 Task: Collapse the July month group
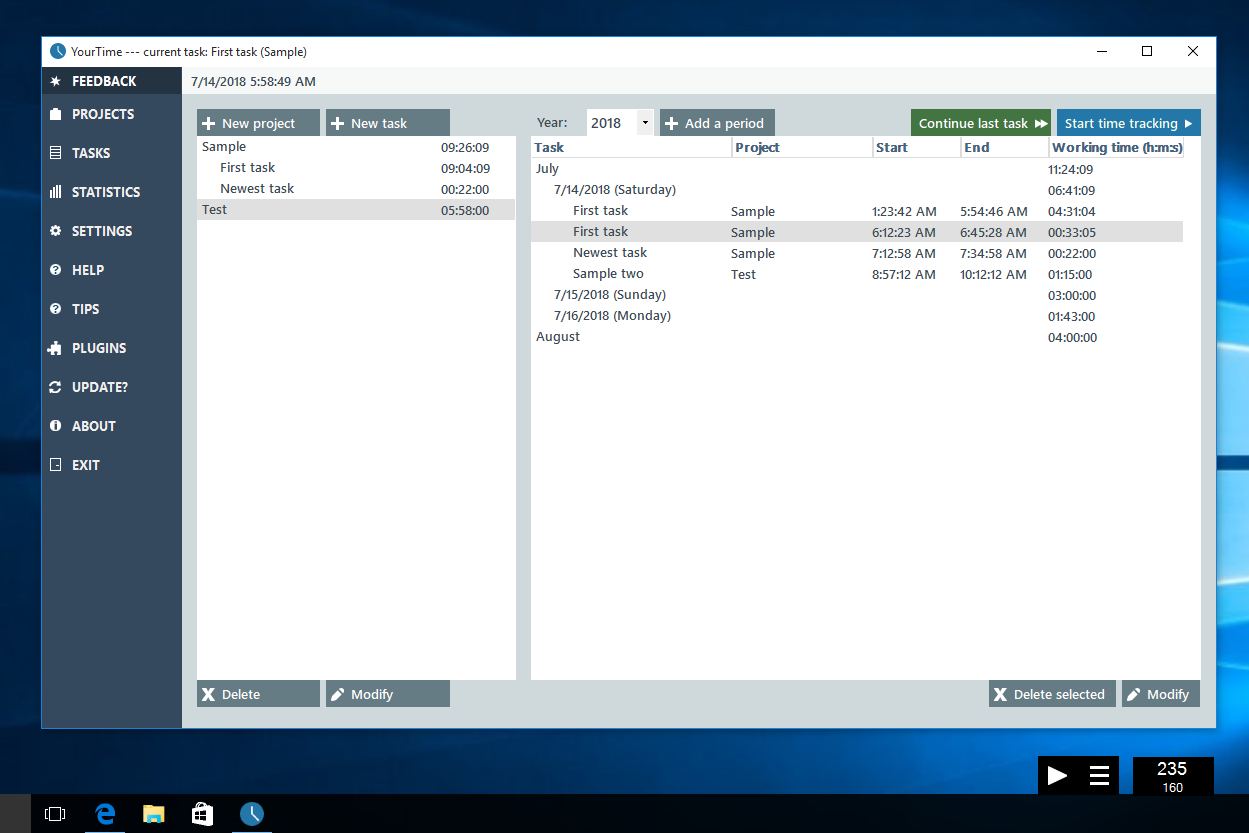pyautogui.click(x=547, y=169)
